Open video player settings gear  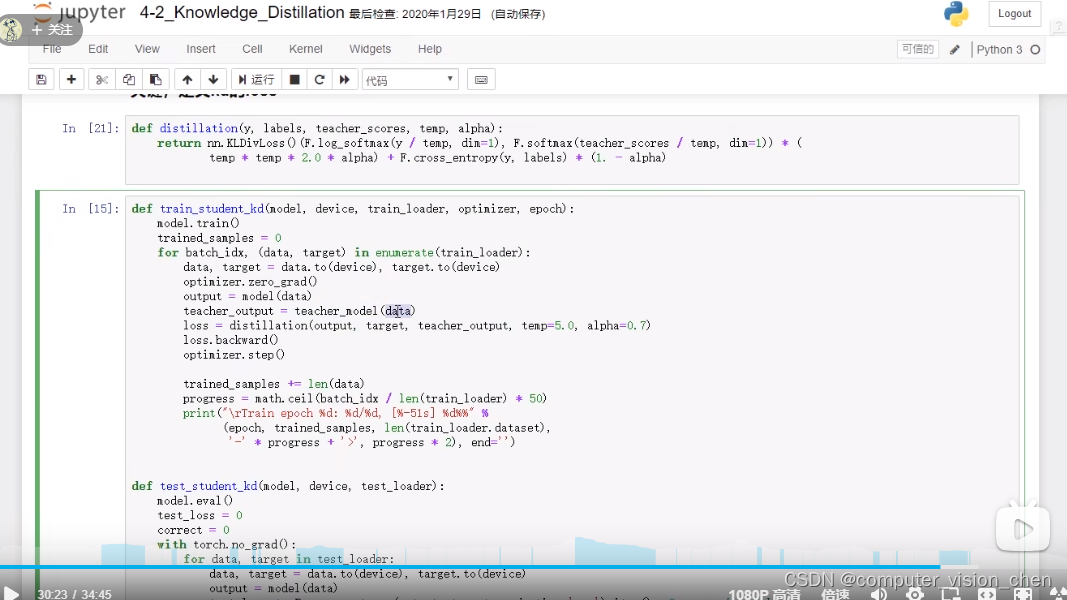click(x=915, y=594)
